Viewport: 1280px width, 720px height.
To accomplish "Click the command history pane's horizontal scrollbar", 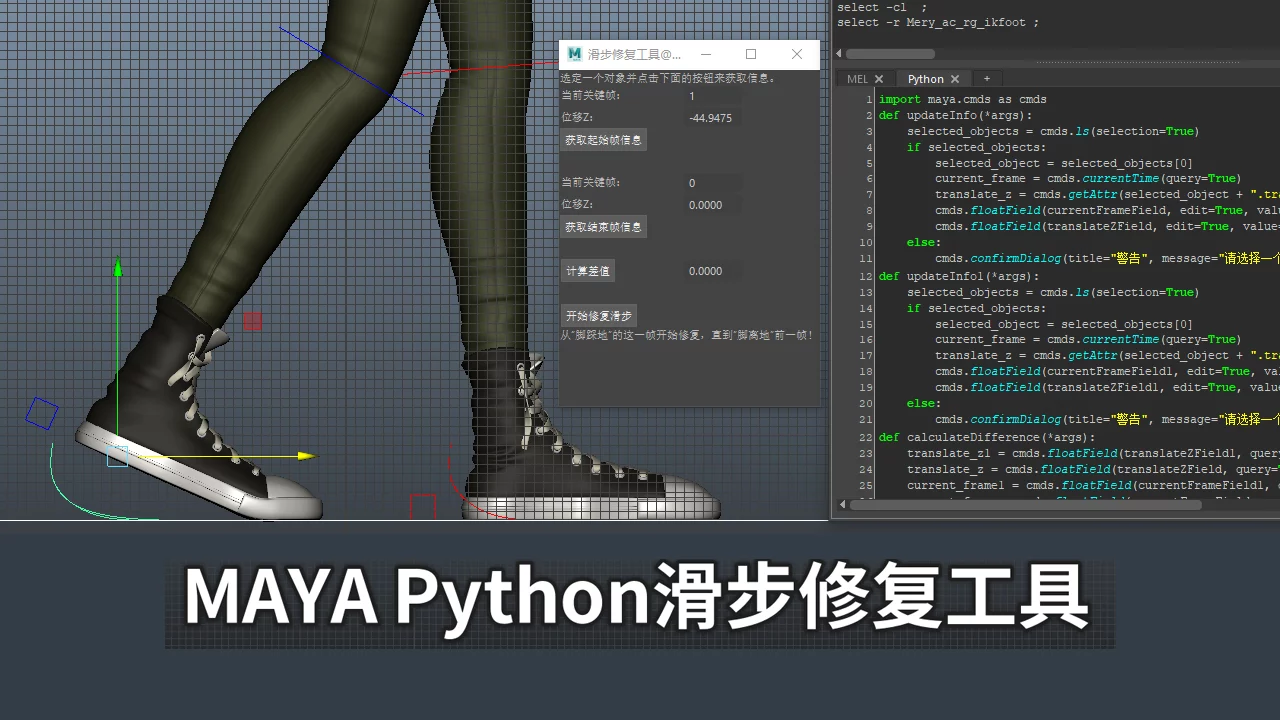I will (x=890, y=54).
